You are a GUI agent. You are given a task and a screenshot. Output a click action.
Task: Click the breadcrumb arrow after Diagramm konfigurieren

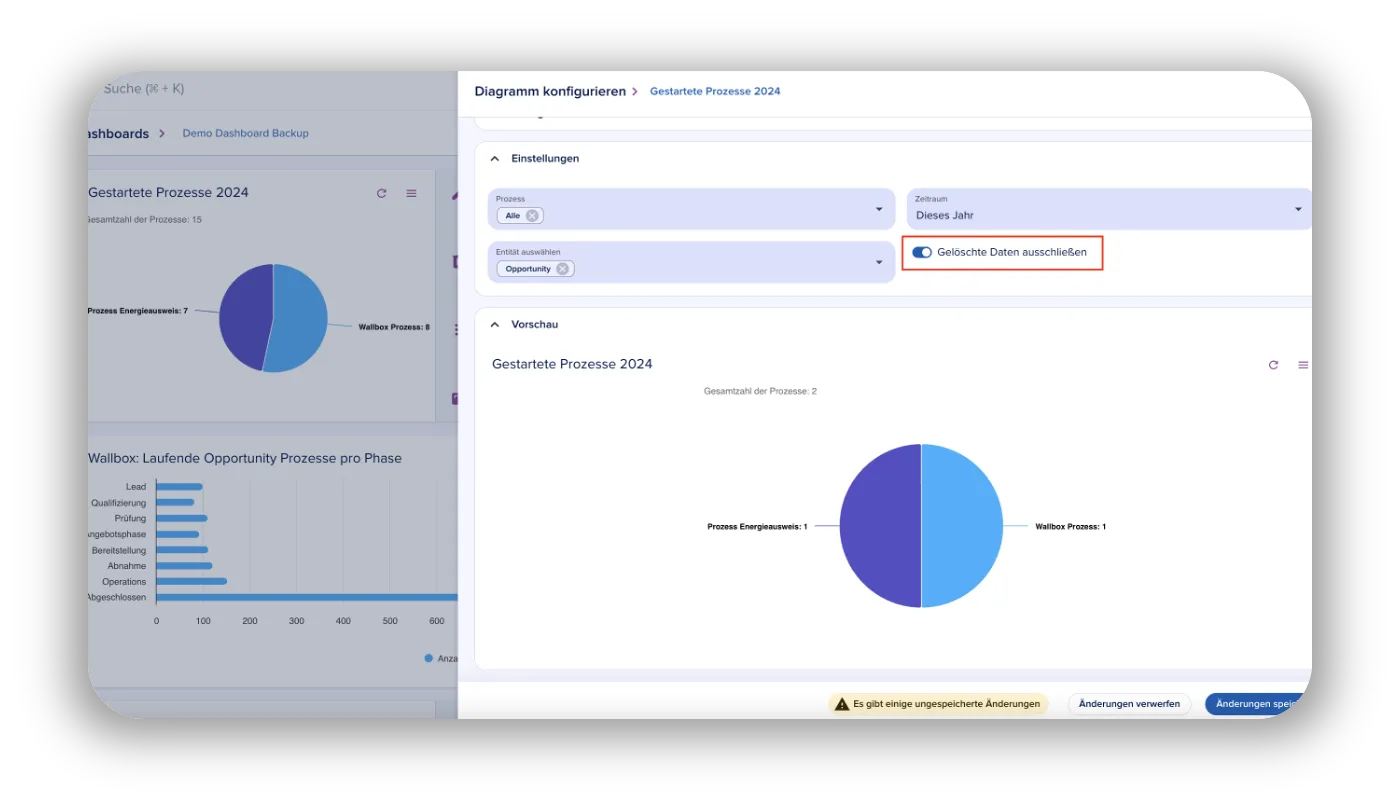(634, 91)
